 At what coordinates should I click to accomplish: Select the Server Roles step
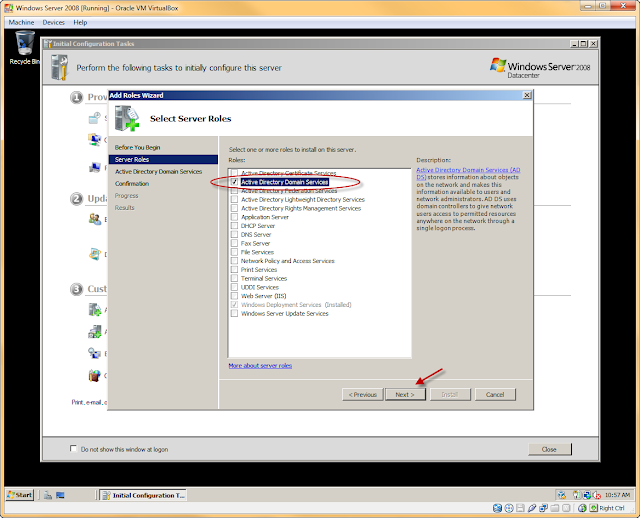coord(163,159)
